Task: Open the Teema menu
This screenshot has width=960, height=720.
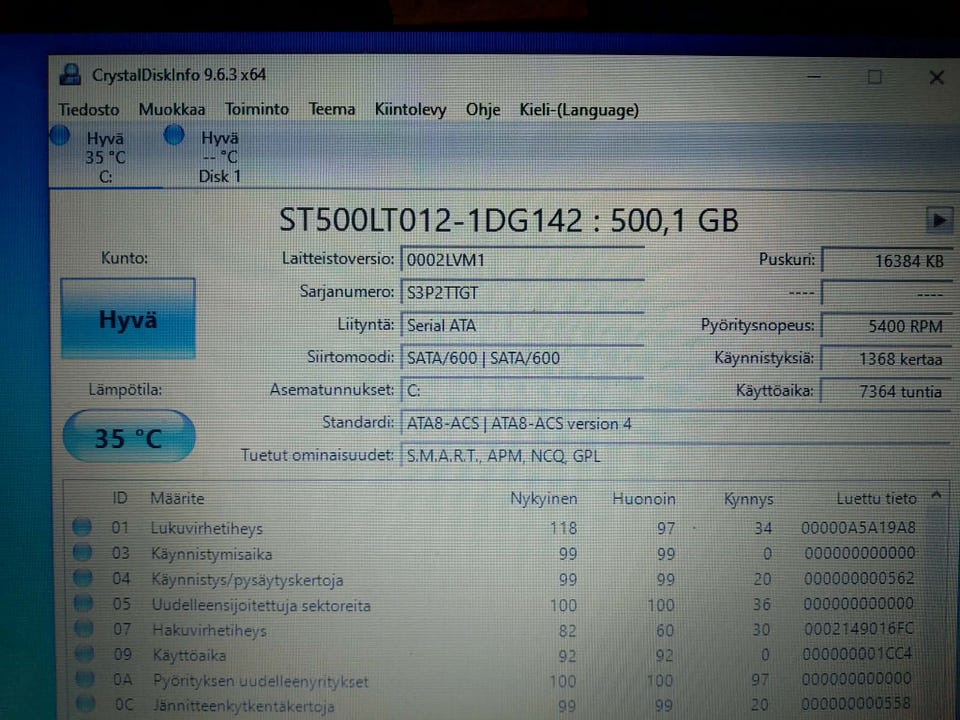Action: (x=332, y=110)
